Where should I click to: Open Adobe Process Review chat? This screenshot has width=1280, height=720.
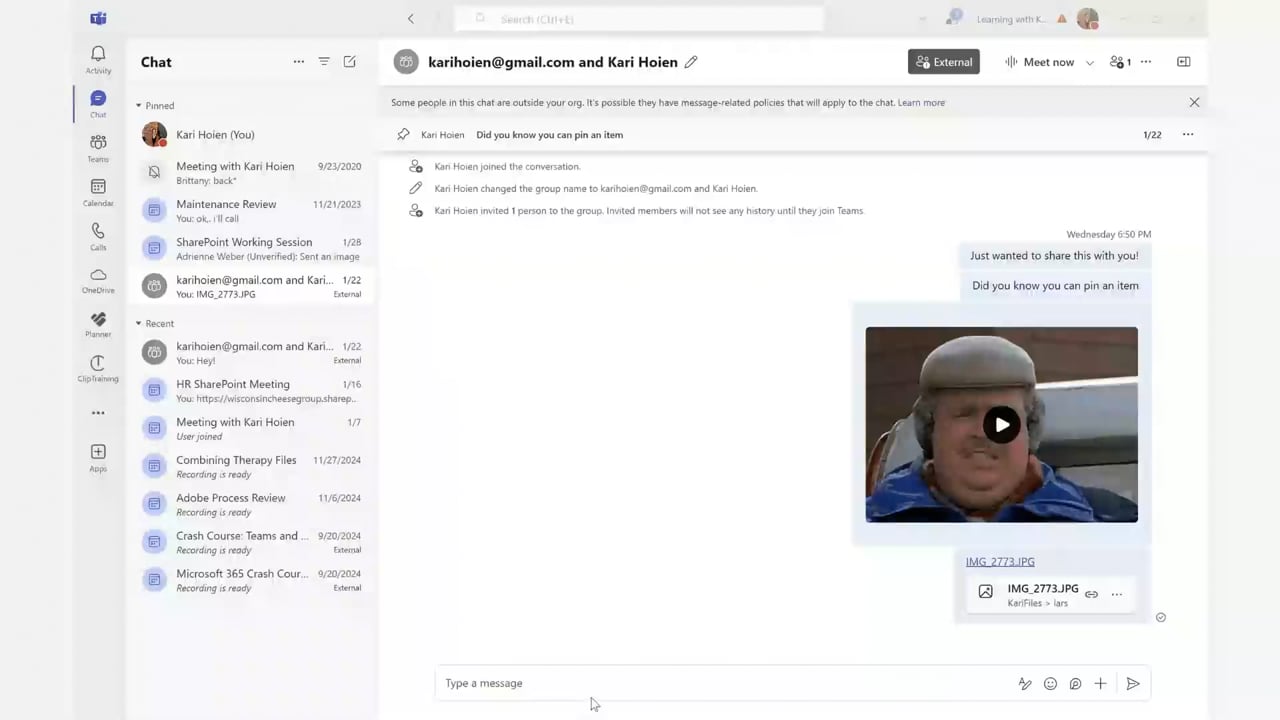(252, 505)
